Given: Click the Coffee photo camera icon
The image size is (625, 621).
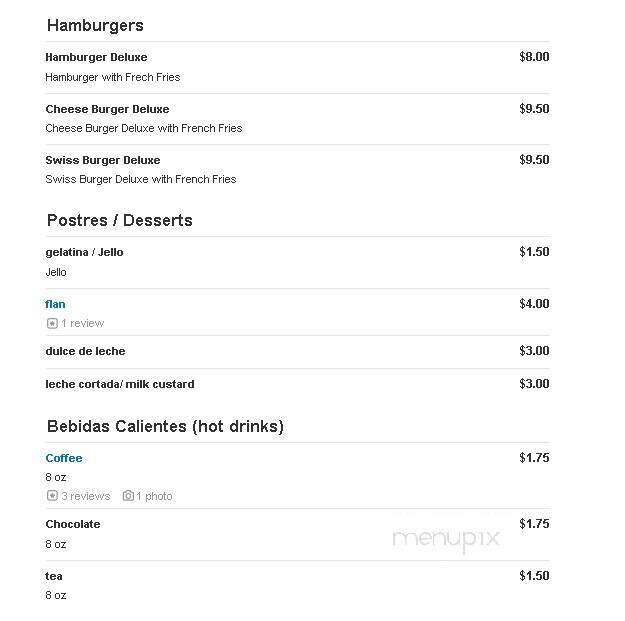Looking at the screenshot, I should tap(128, 495).
